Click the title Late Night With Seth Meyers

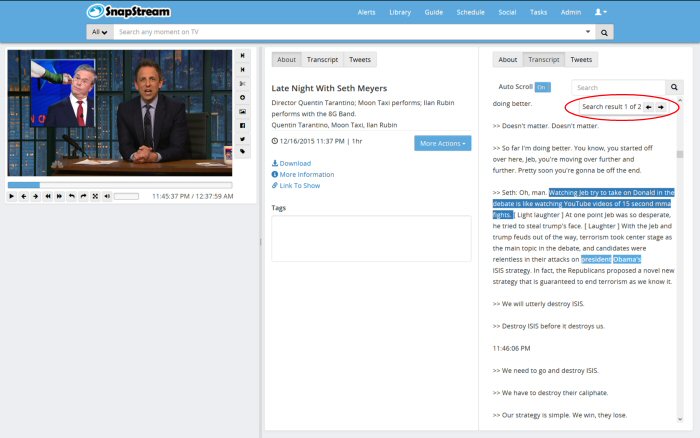coord(329,88)
